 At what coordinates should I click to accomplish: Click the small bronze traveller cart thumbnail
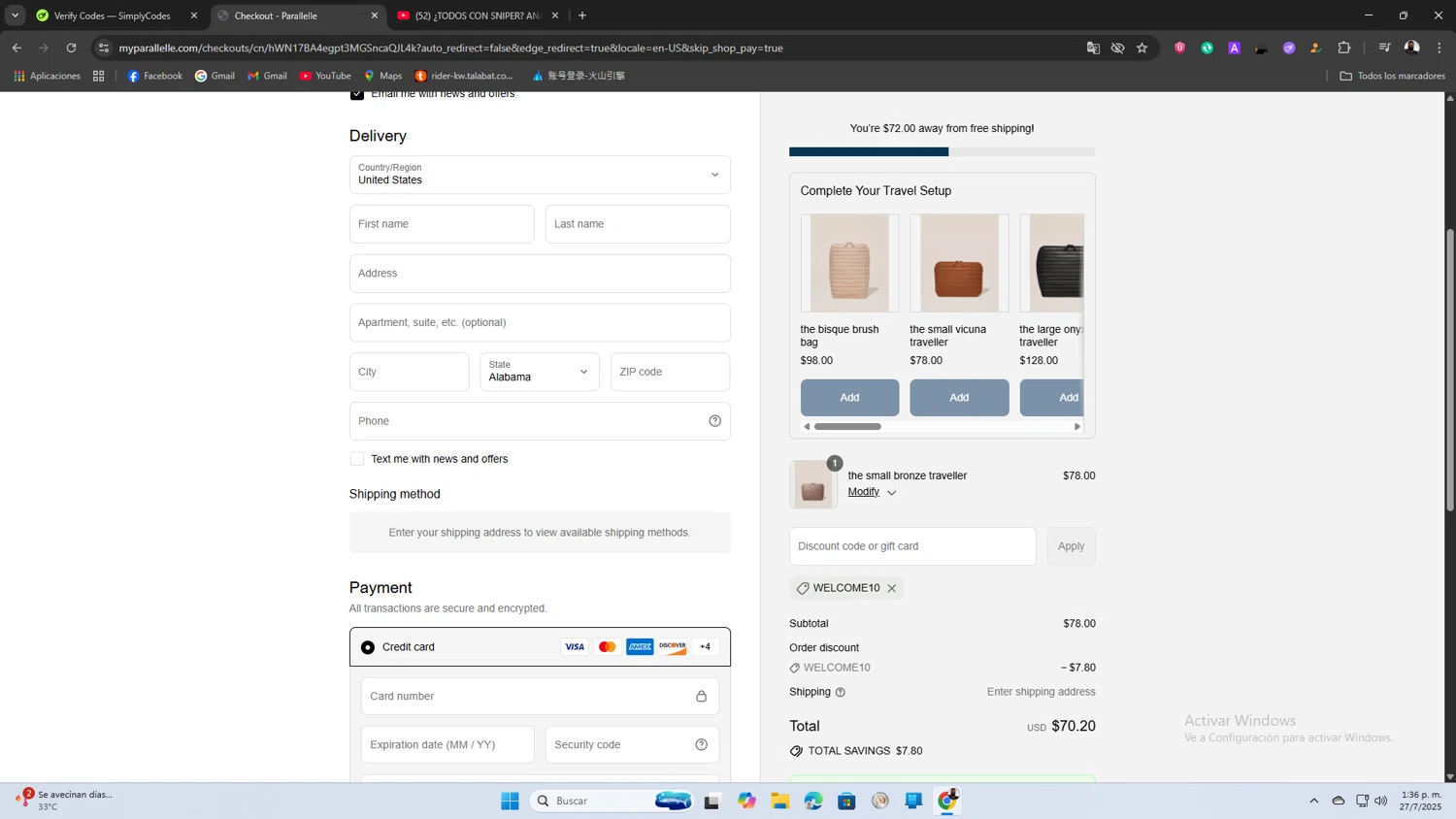813,485
